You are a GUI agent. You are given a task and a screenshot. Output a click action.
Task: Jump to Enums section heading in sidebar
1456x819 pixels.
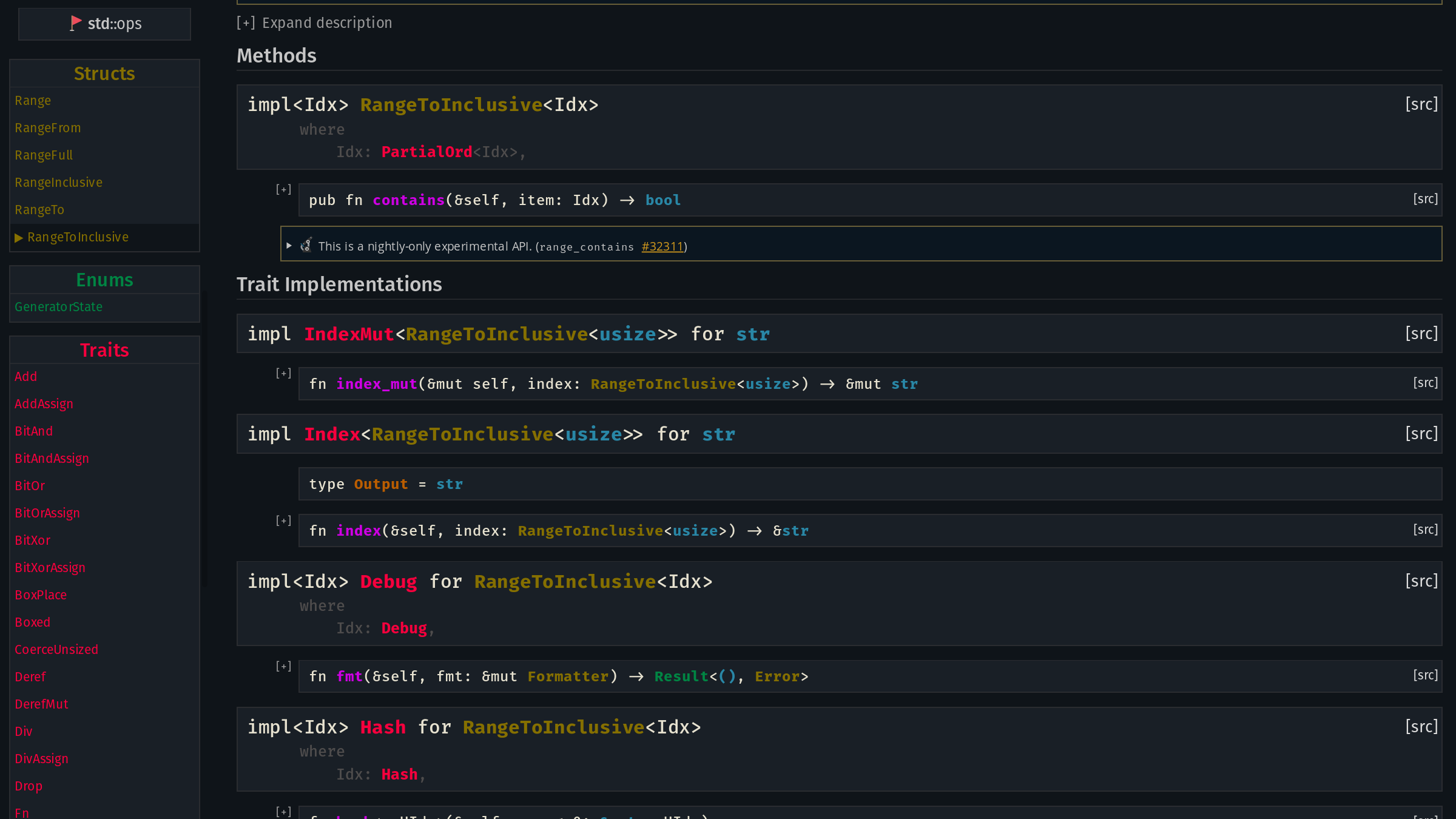[x=104, y=280]
